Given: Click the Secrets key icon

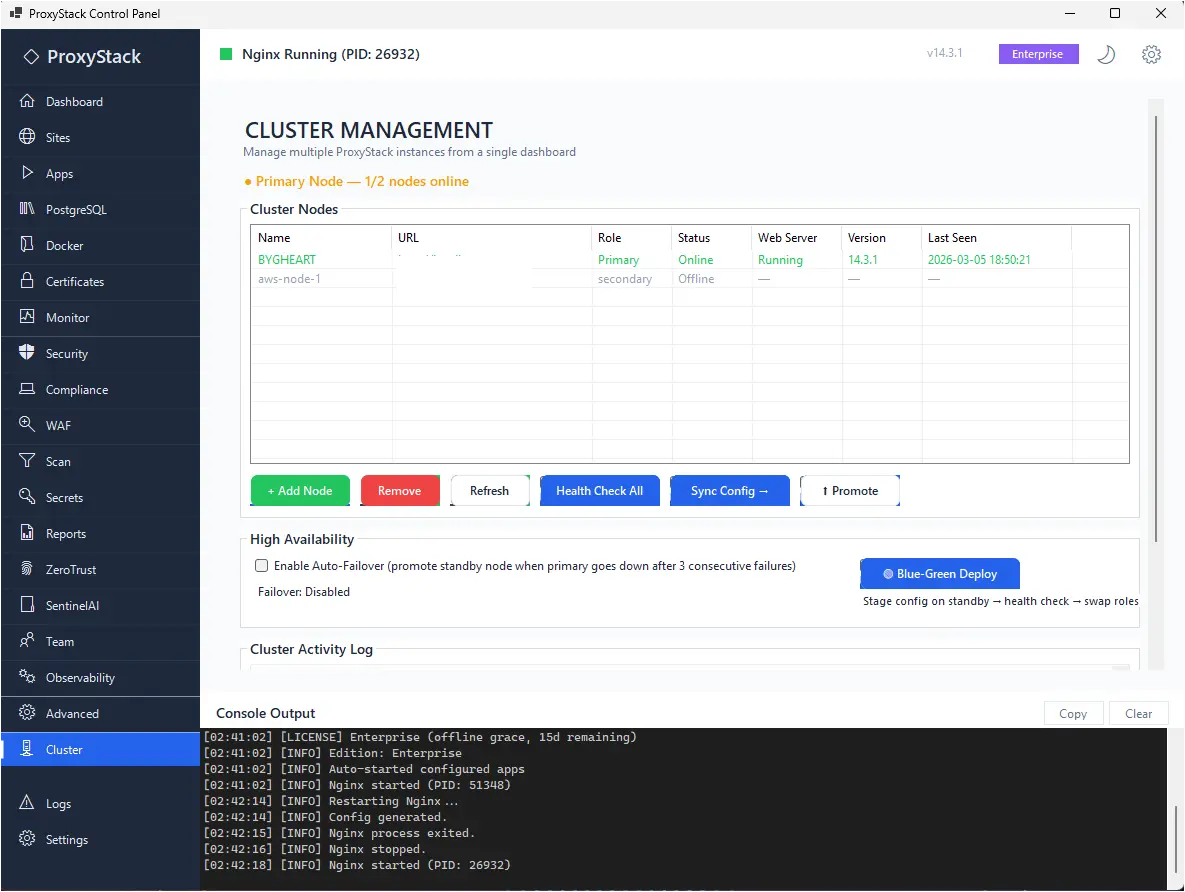Looking at the screenshot, I should tap(27, 497).
